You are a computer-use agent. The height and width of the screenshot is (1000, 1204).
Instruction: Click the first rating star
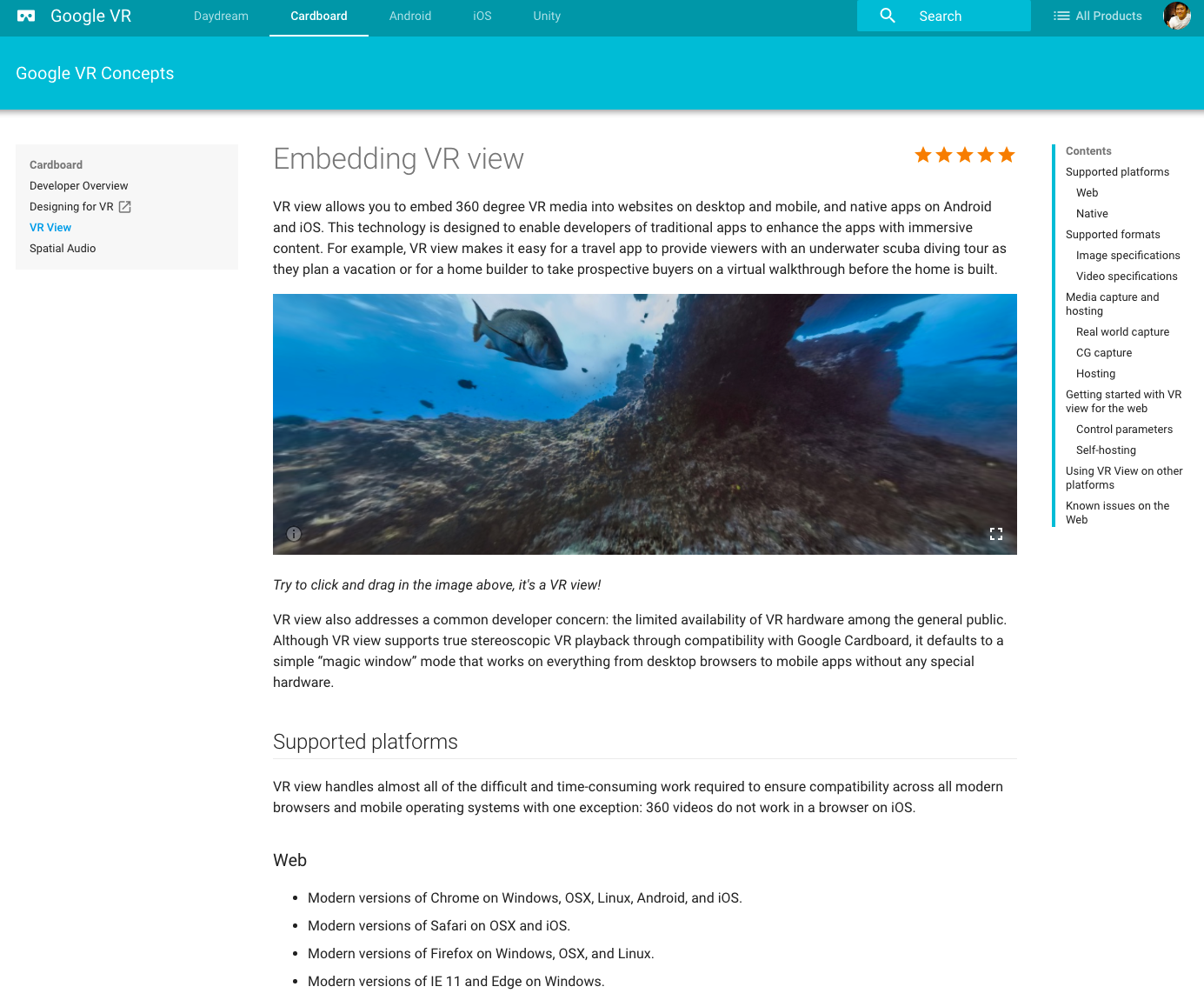923,155
